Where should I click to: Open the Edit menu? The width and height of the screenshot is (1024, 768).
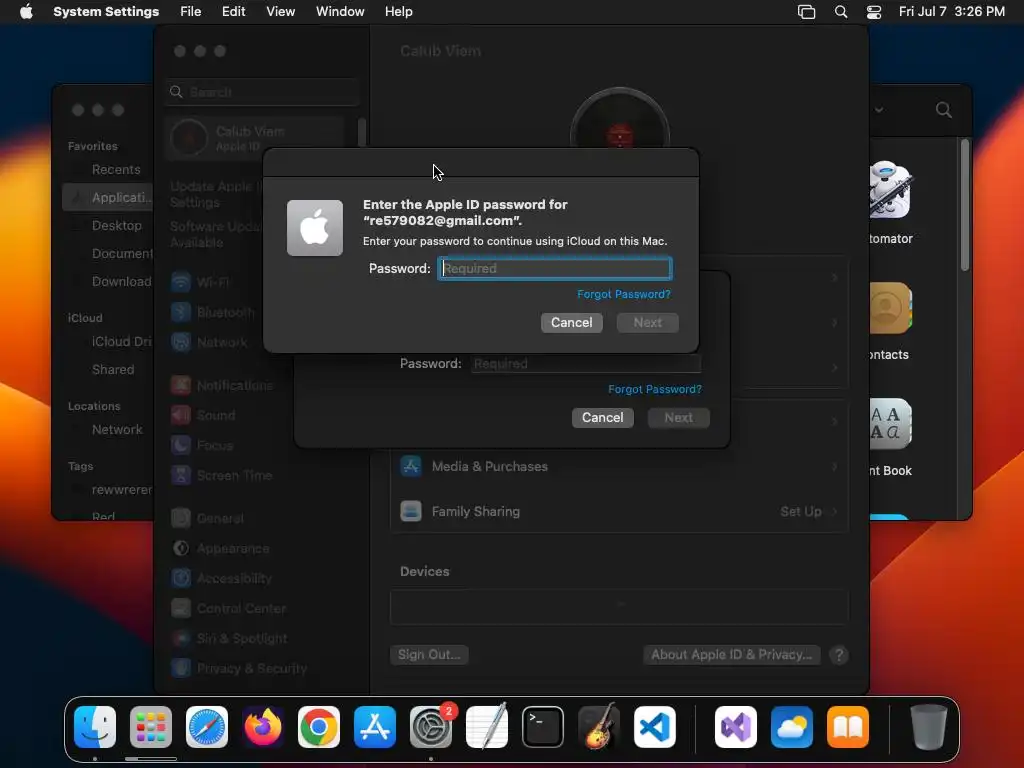pos(233,12)
